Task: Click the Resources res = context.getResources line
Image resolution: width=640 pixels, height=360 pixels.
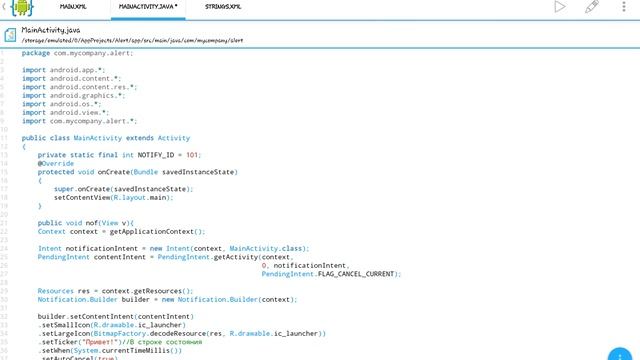Action: (115, 291)
